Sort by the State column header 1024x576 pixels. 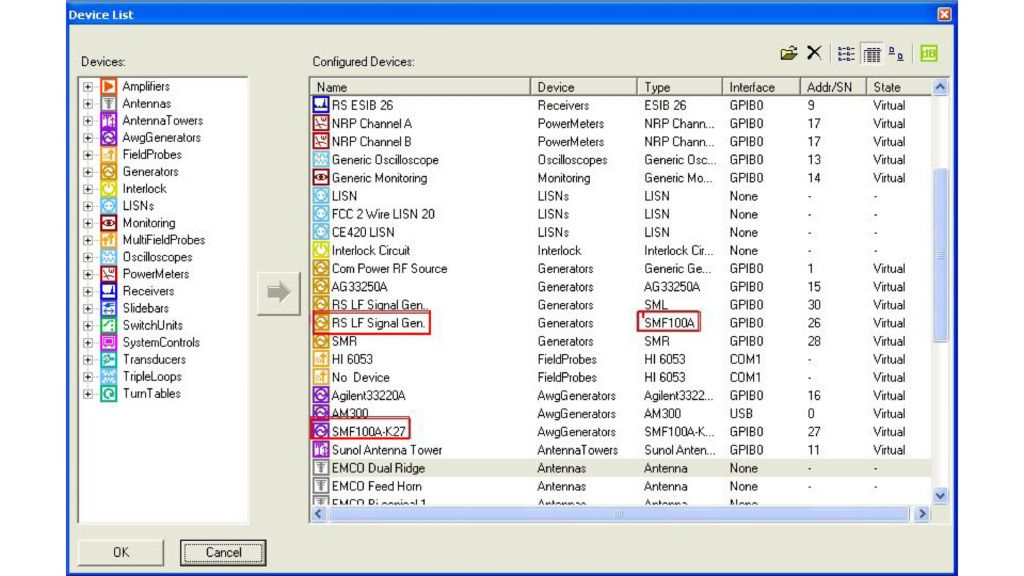(899, 87)
